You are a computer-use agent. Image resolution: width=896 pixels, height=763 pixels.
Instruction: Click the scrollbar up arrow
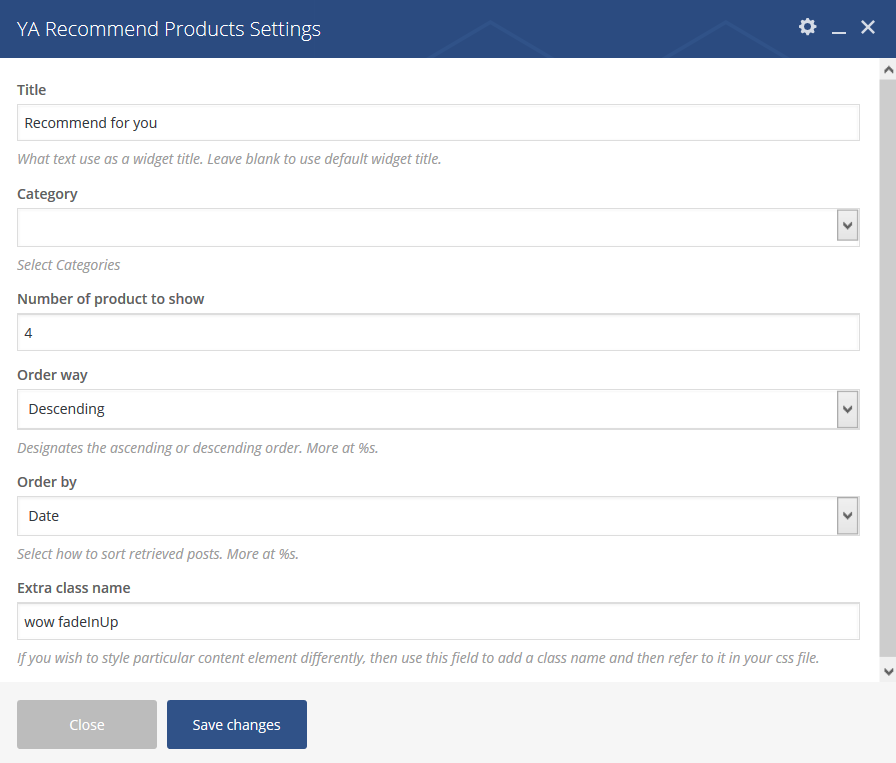[x=888, y=70]
